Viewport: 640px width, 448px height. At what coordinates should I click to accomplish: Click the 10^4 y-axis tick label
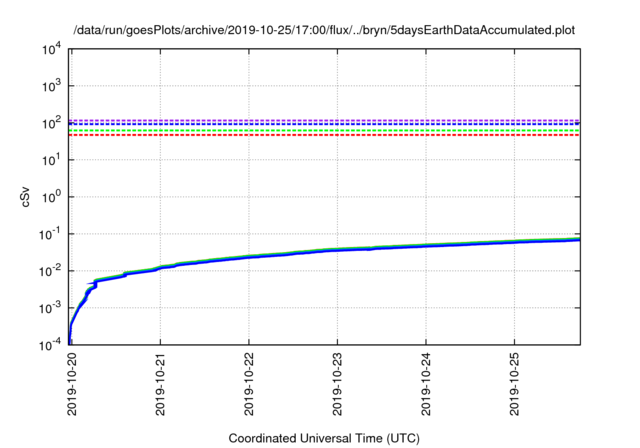51,50
